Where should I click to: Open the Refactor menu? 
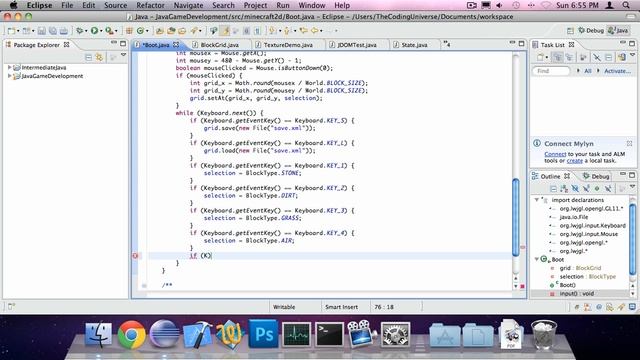[x=150, y=5]
